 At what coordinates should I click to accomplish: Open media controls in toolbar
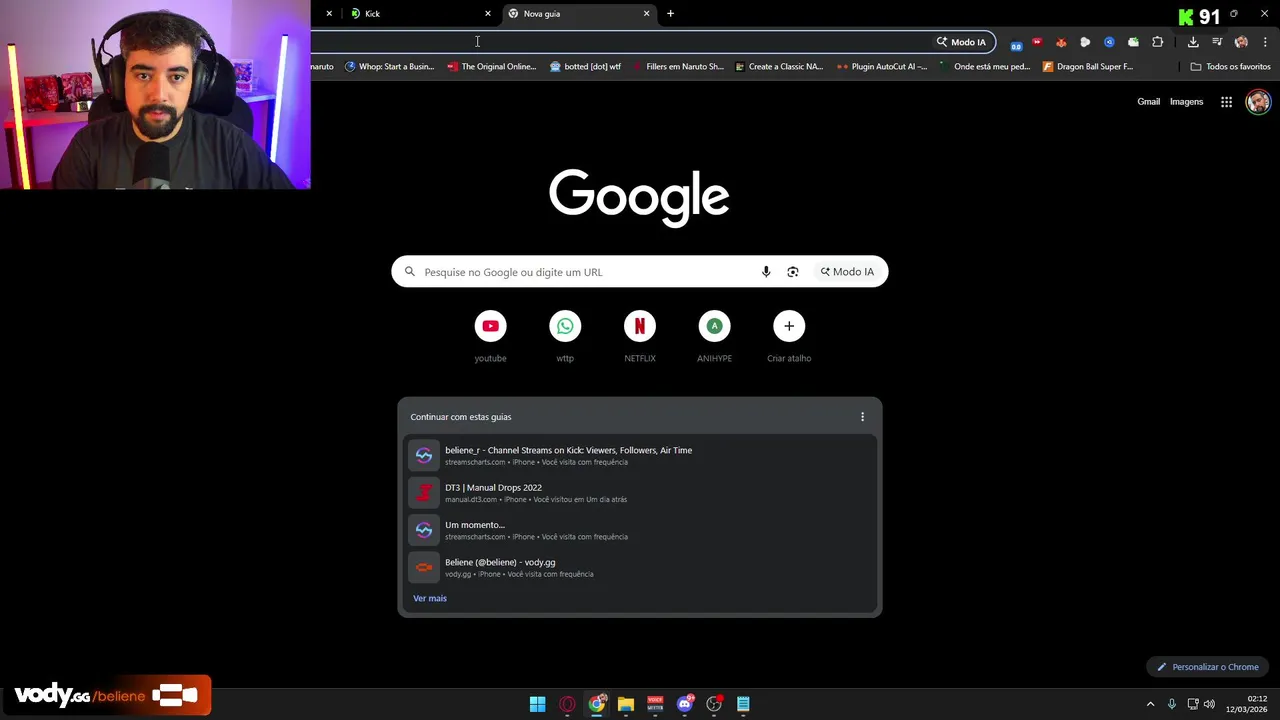coord(1217,42)
